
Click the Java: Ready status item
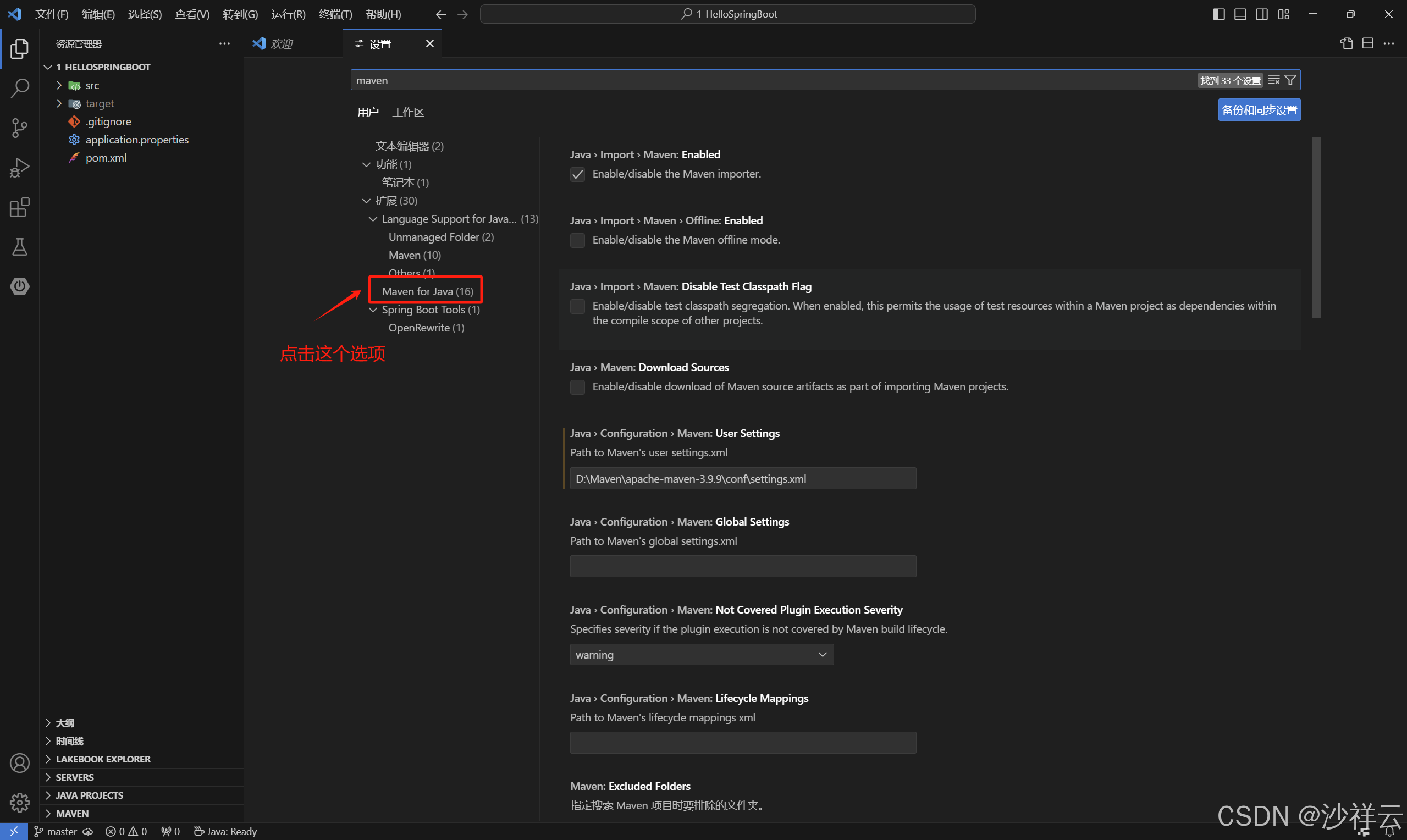pos(225,832)
